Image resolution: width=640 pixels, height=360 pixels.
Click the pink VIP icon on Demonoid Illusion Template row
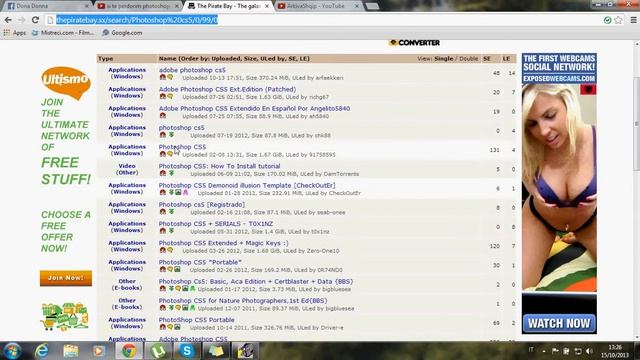(x=185, y=192)
